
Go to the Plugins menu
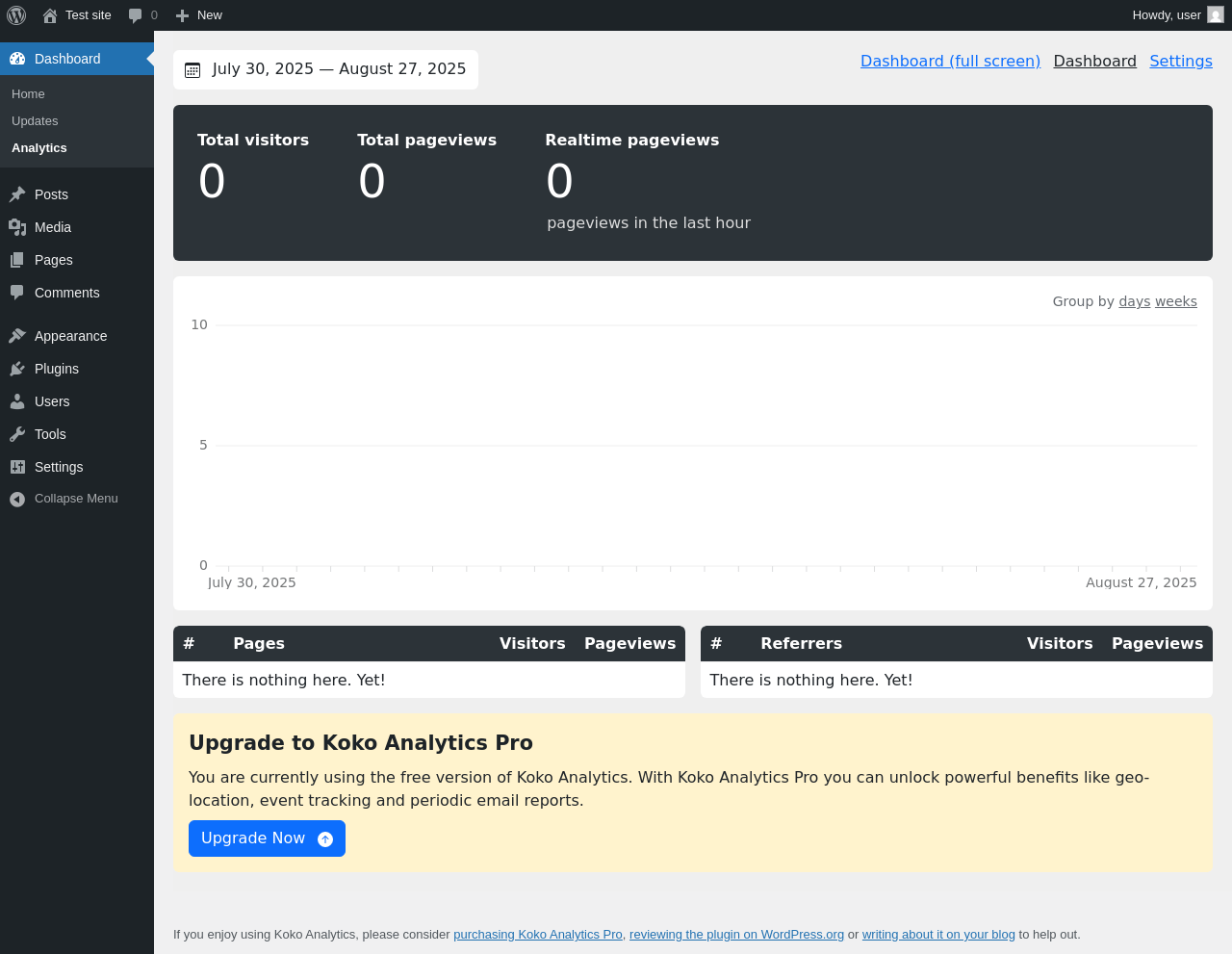pyautogui.click(x=77, y=369)
